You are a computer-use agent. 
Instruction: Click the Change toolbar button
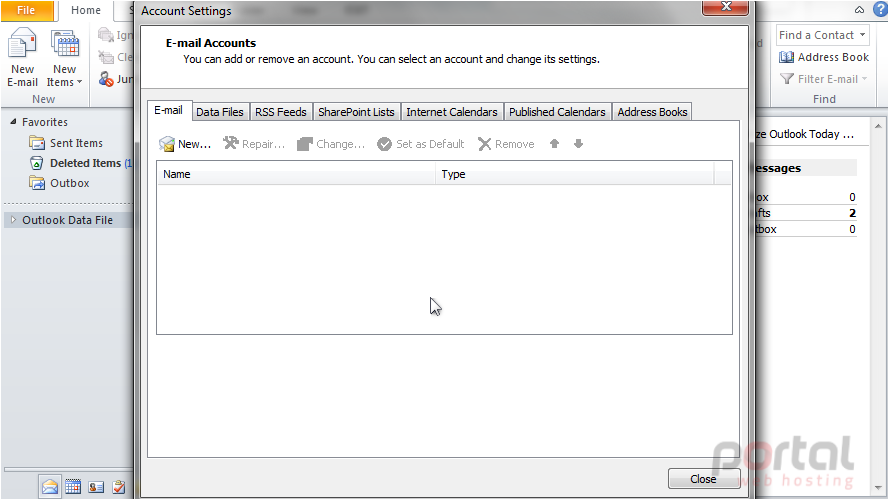tap(331, 144)
